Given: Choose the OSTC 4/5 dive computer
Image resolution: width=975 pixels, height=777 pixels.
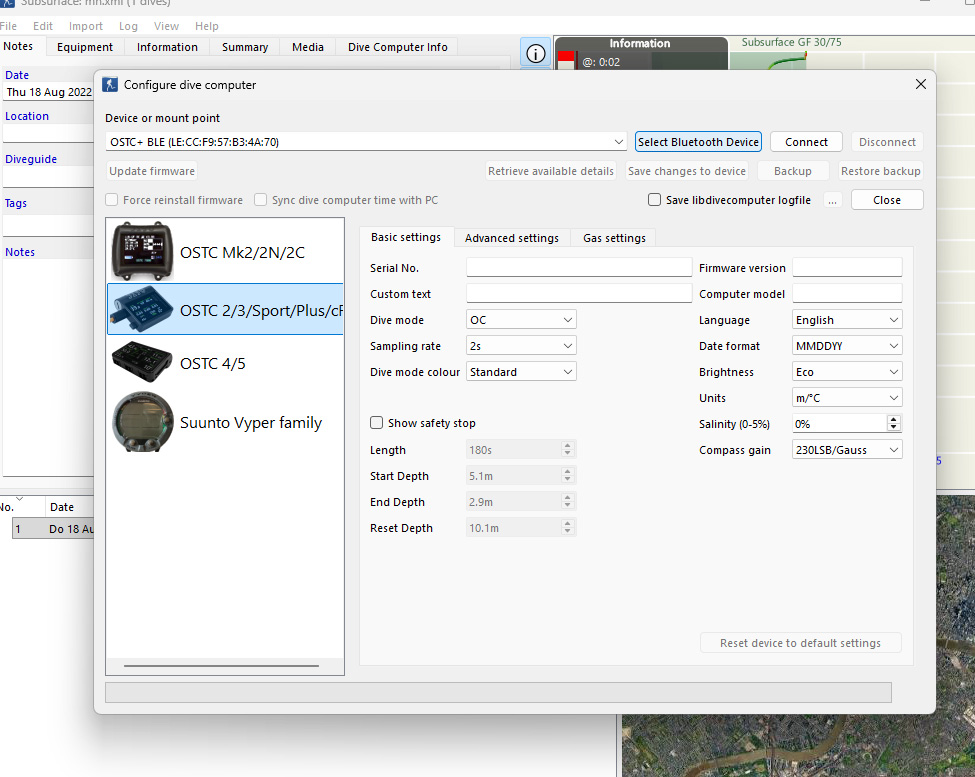Looking at the screenshot, I should (x=225, y=362).
